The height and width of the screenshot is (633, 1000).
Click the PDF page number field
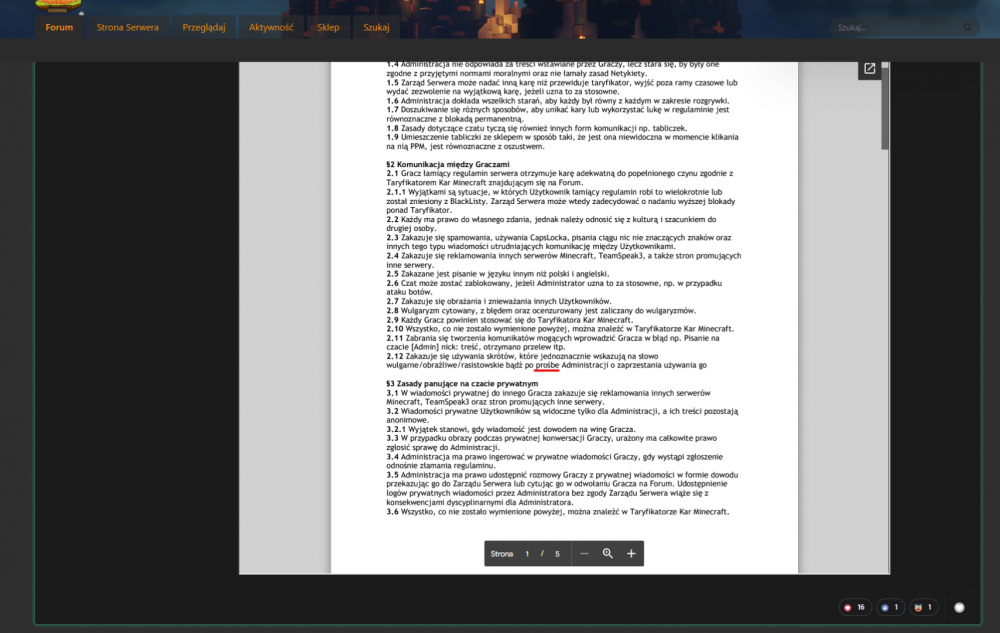[527, 553]
